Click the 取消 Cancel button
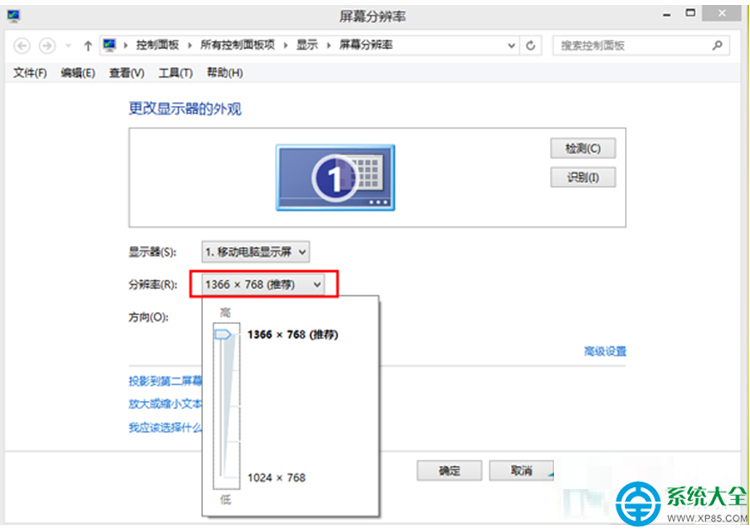The image size is (750, 529). click(x=521, y=471)
